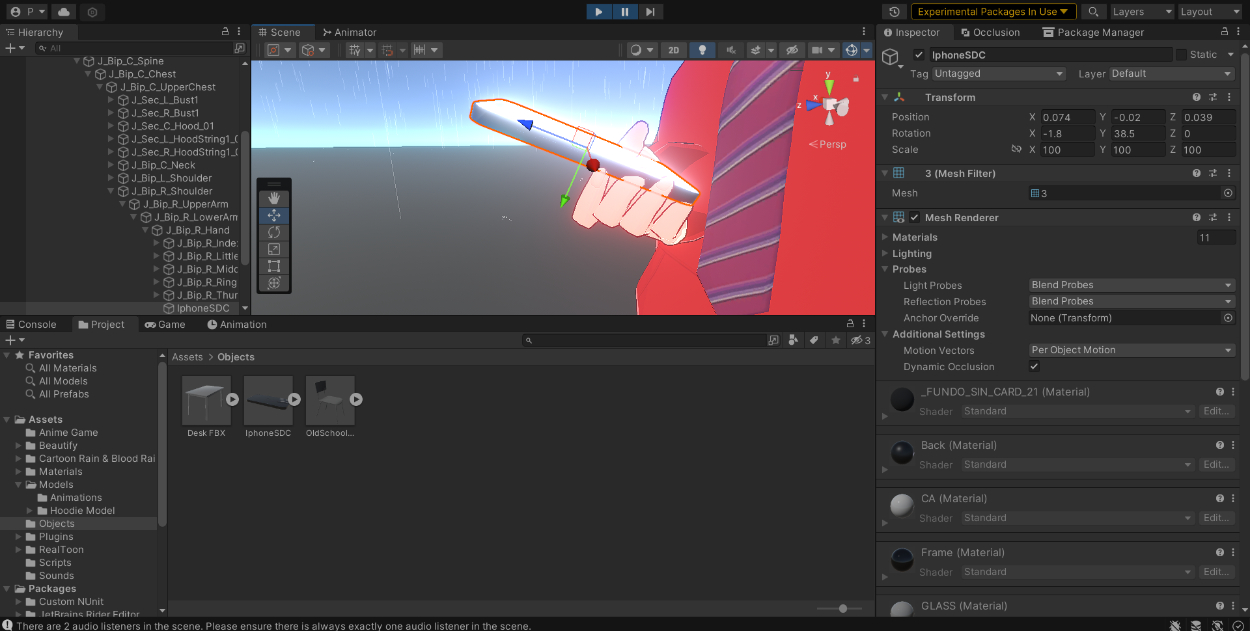Select the Rect tool in scene overlay
The width and height of the screenshot is (1250, 631).
click(x=274, y=266)
